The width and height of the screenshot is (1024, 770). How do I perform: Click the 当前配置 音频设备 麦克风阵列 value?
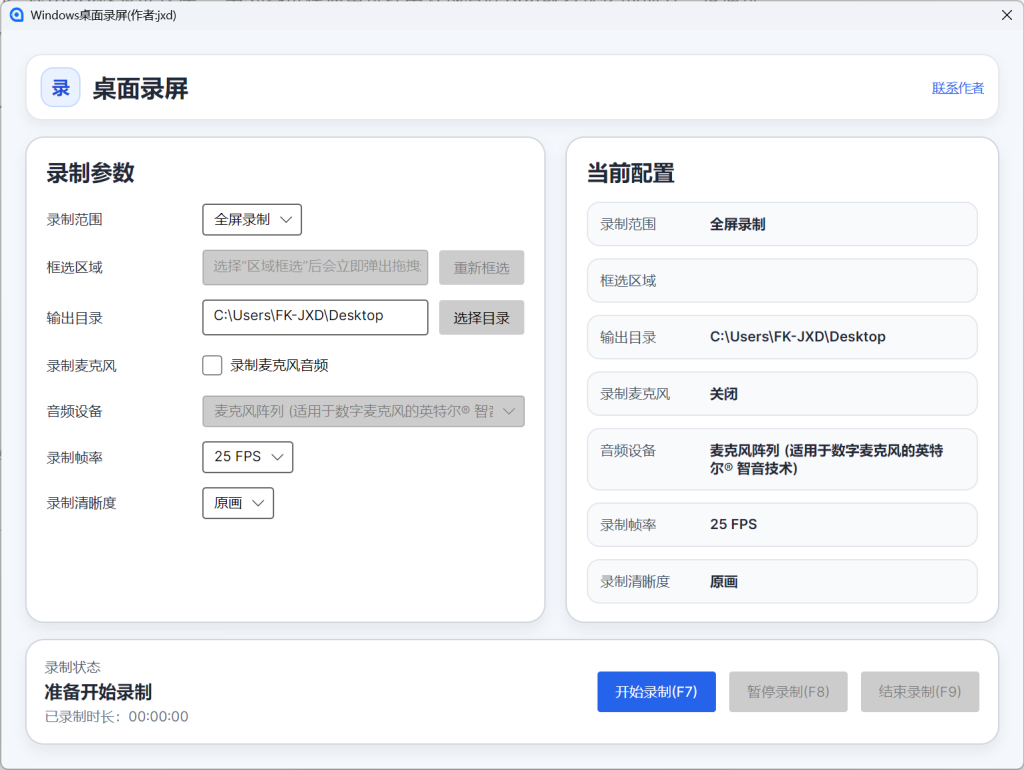tap(826, 459)
